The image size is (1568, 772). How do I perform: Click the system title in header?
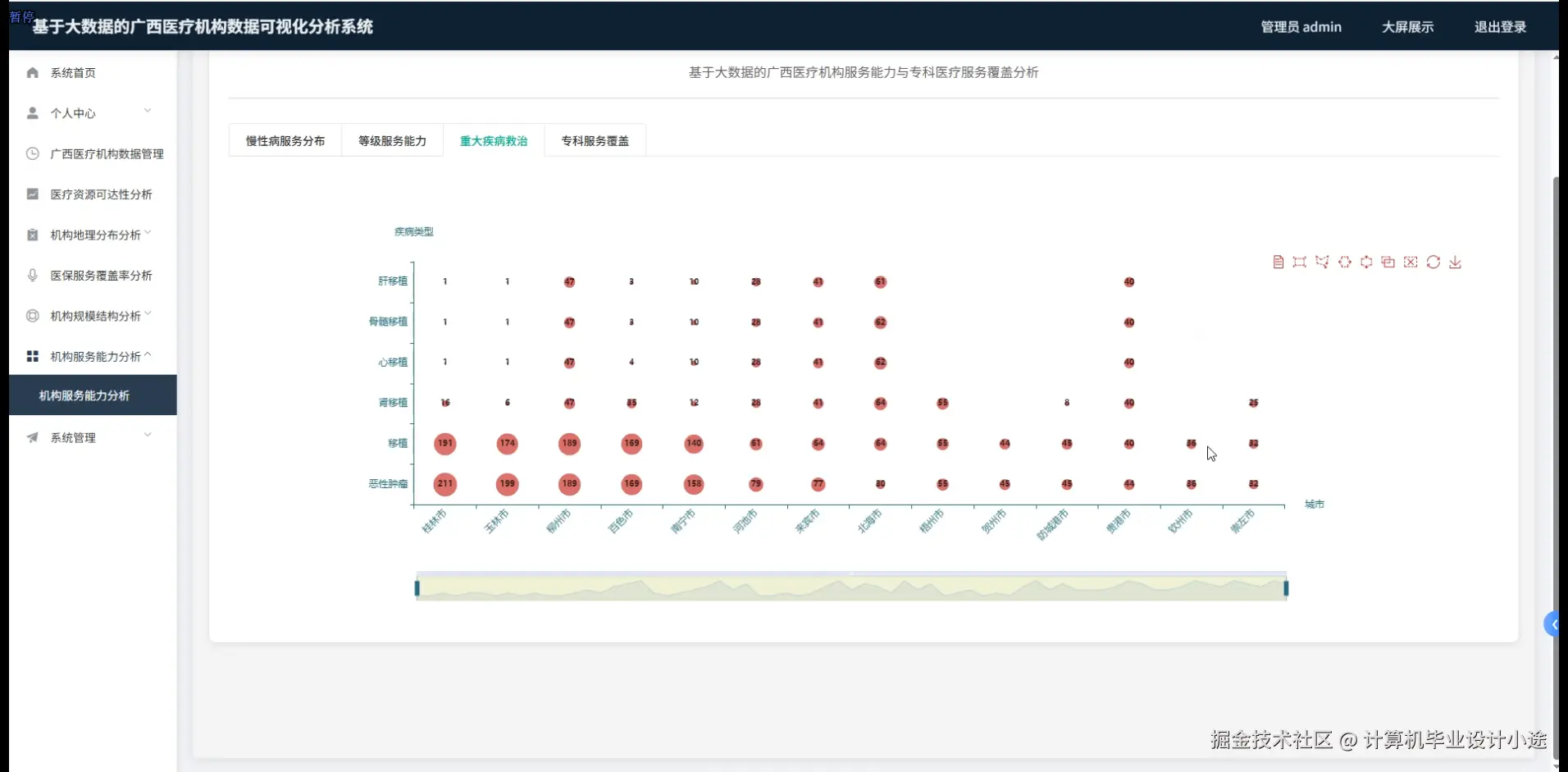coord(203,26)
